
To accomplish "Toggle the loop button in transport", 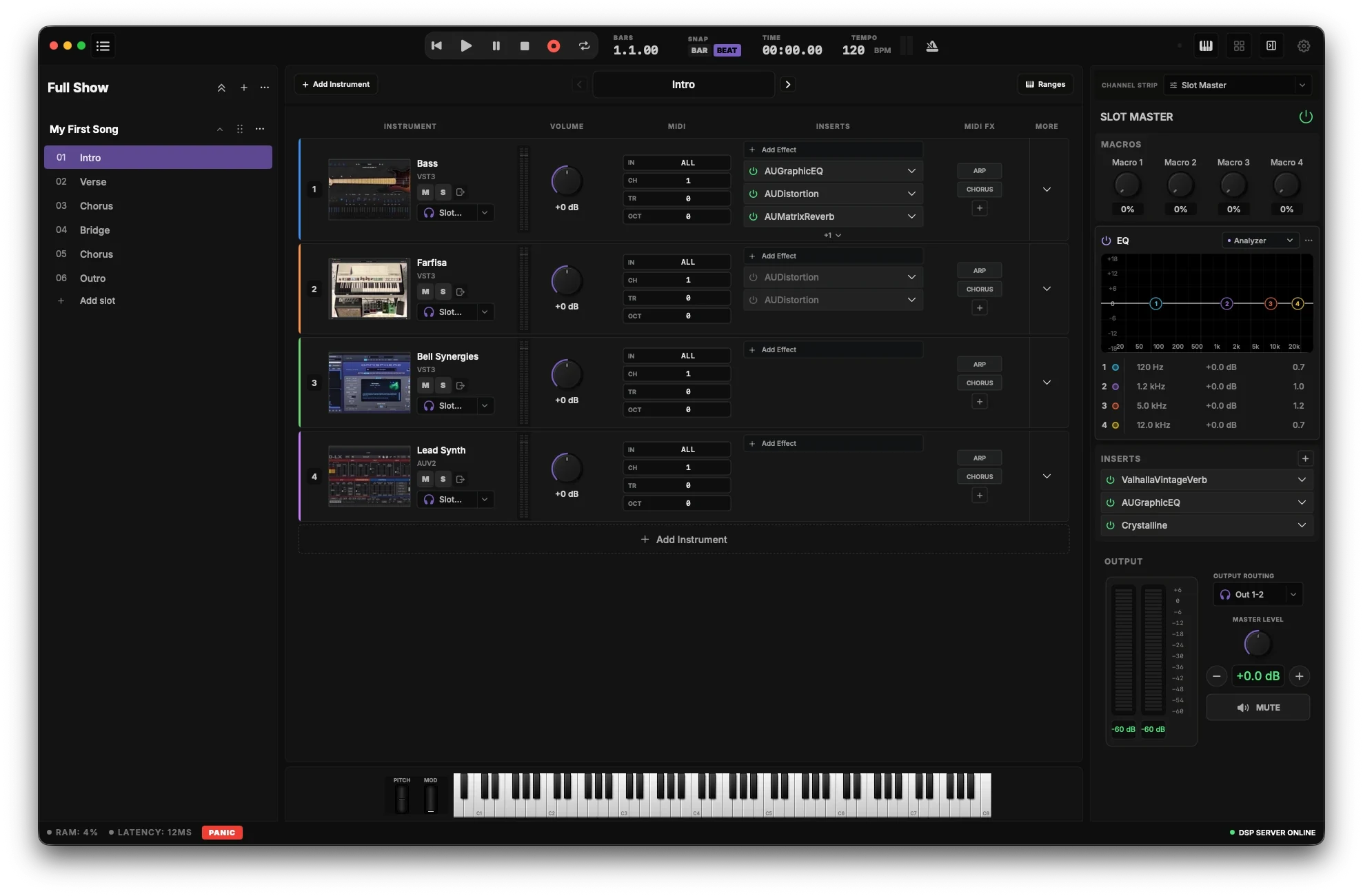I will point(584,46).
